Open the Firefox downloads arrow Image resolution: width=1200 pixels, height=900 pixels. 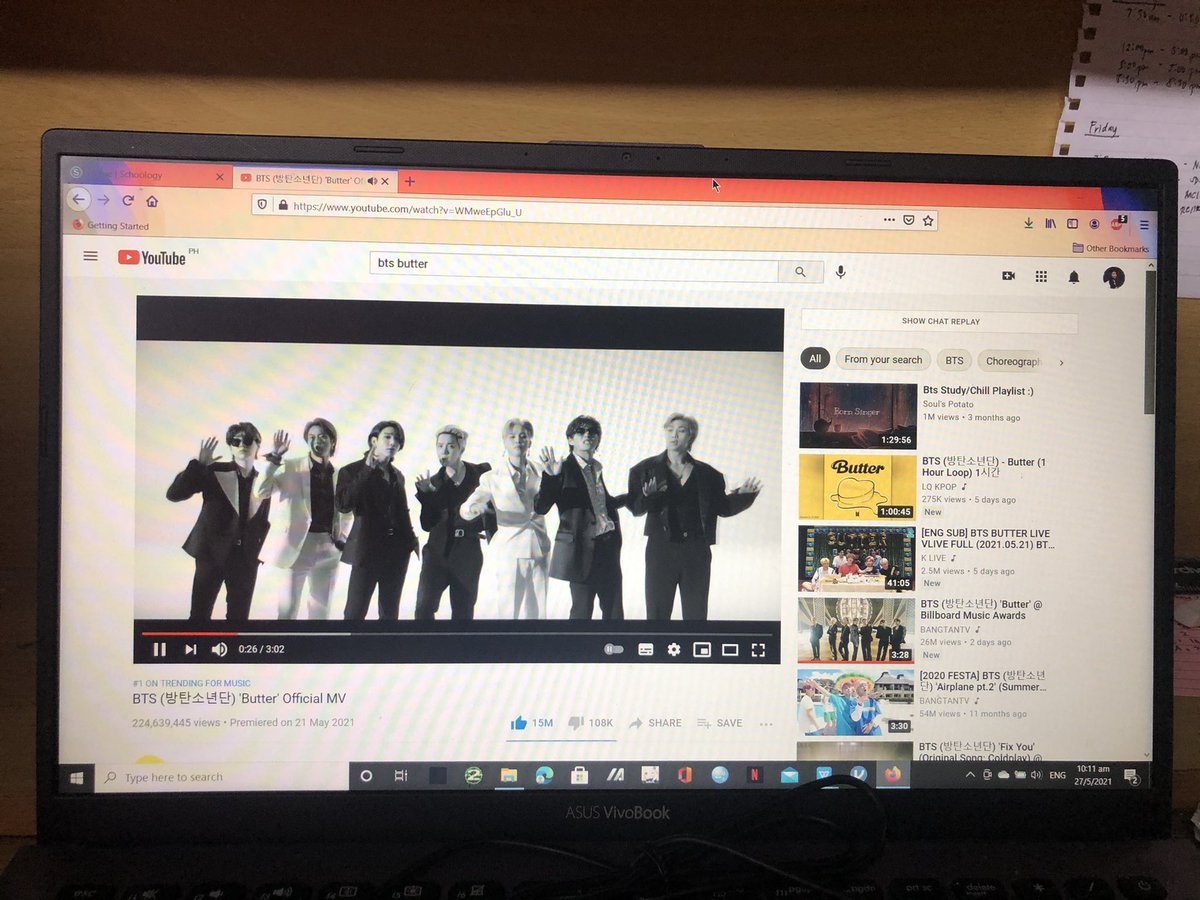(1028, 223)
